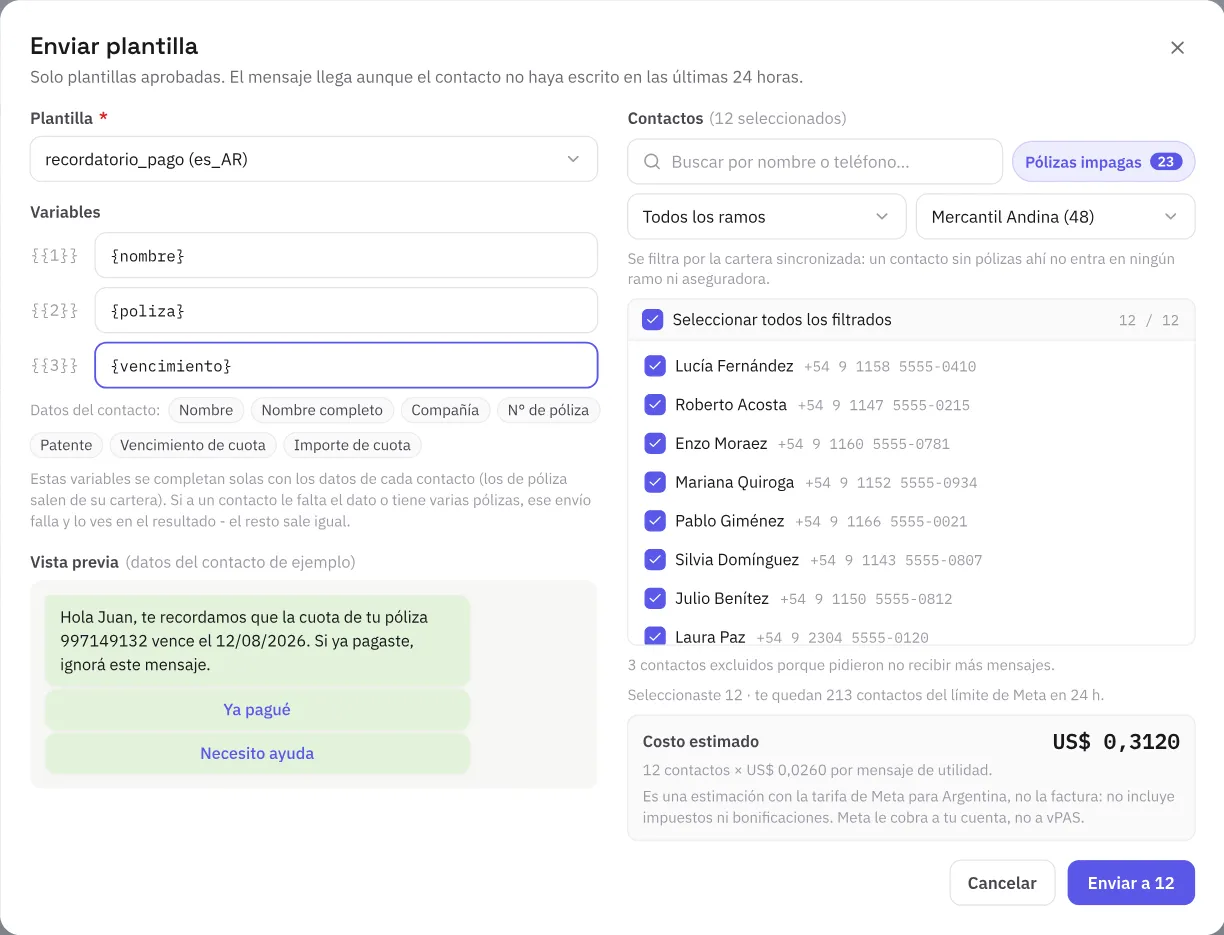Click the Costo estimado label

coord(701,742)
